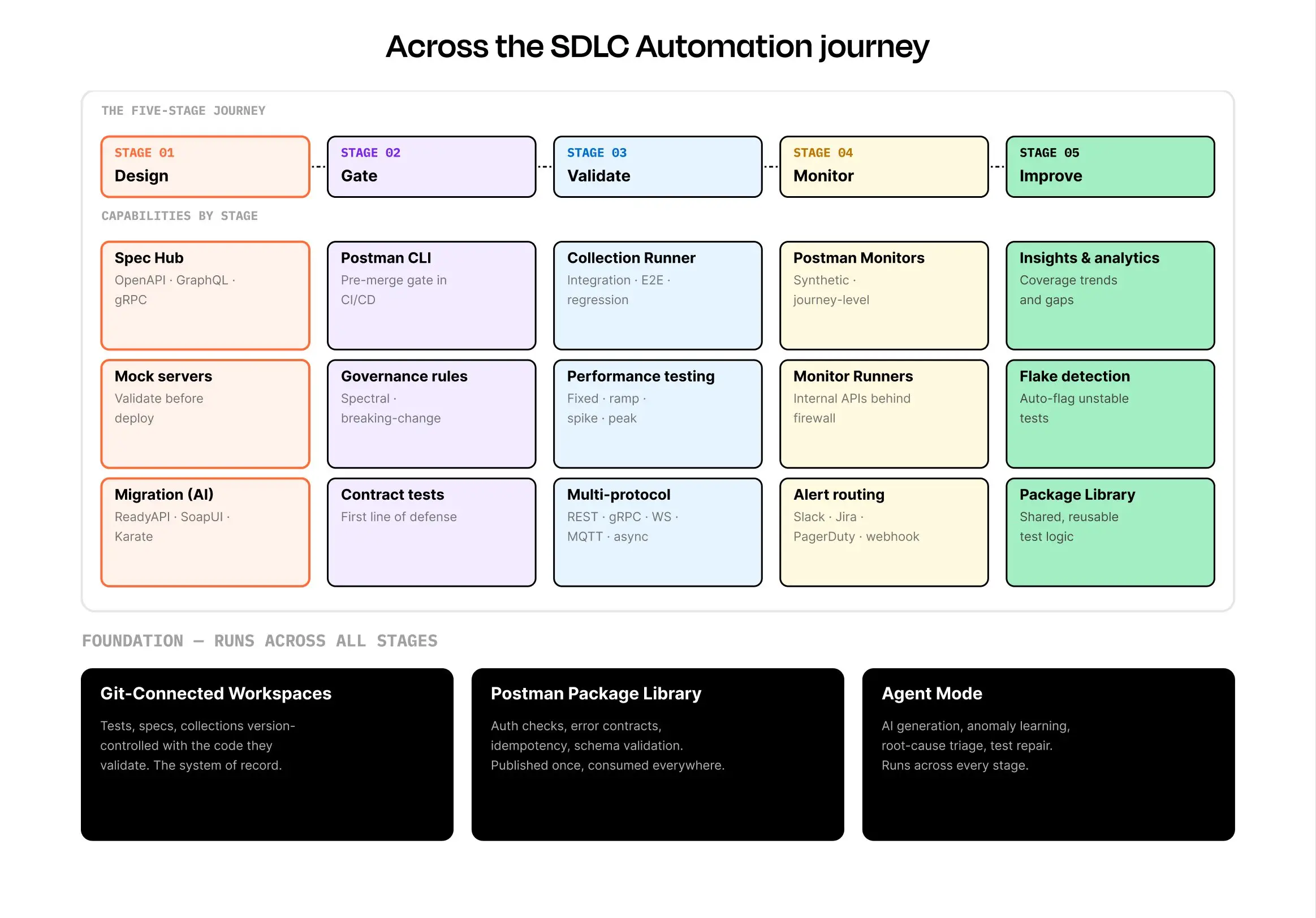This screenshot has height=918, width=1316.
Task: Click 'Spectral · breaking-change' text
Action: pos(391,409)
